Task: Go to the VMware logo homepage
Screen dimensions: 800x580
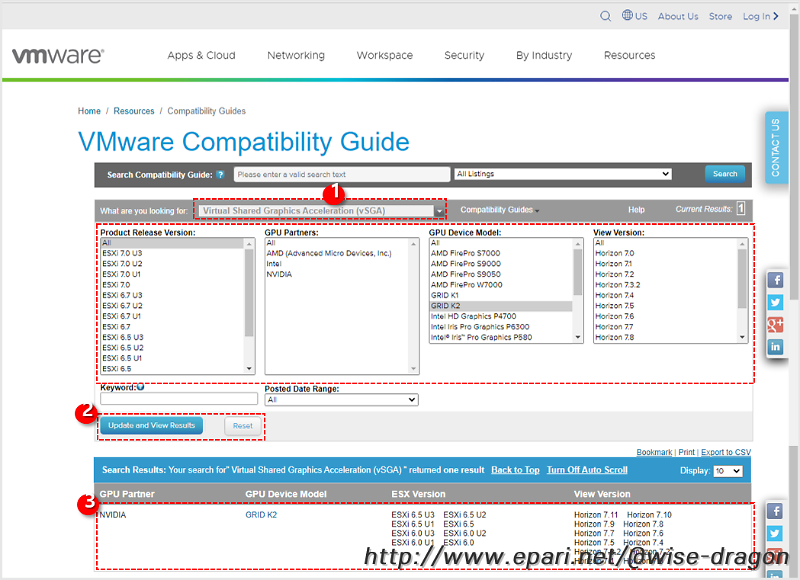Action: 58,55
